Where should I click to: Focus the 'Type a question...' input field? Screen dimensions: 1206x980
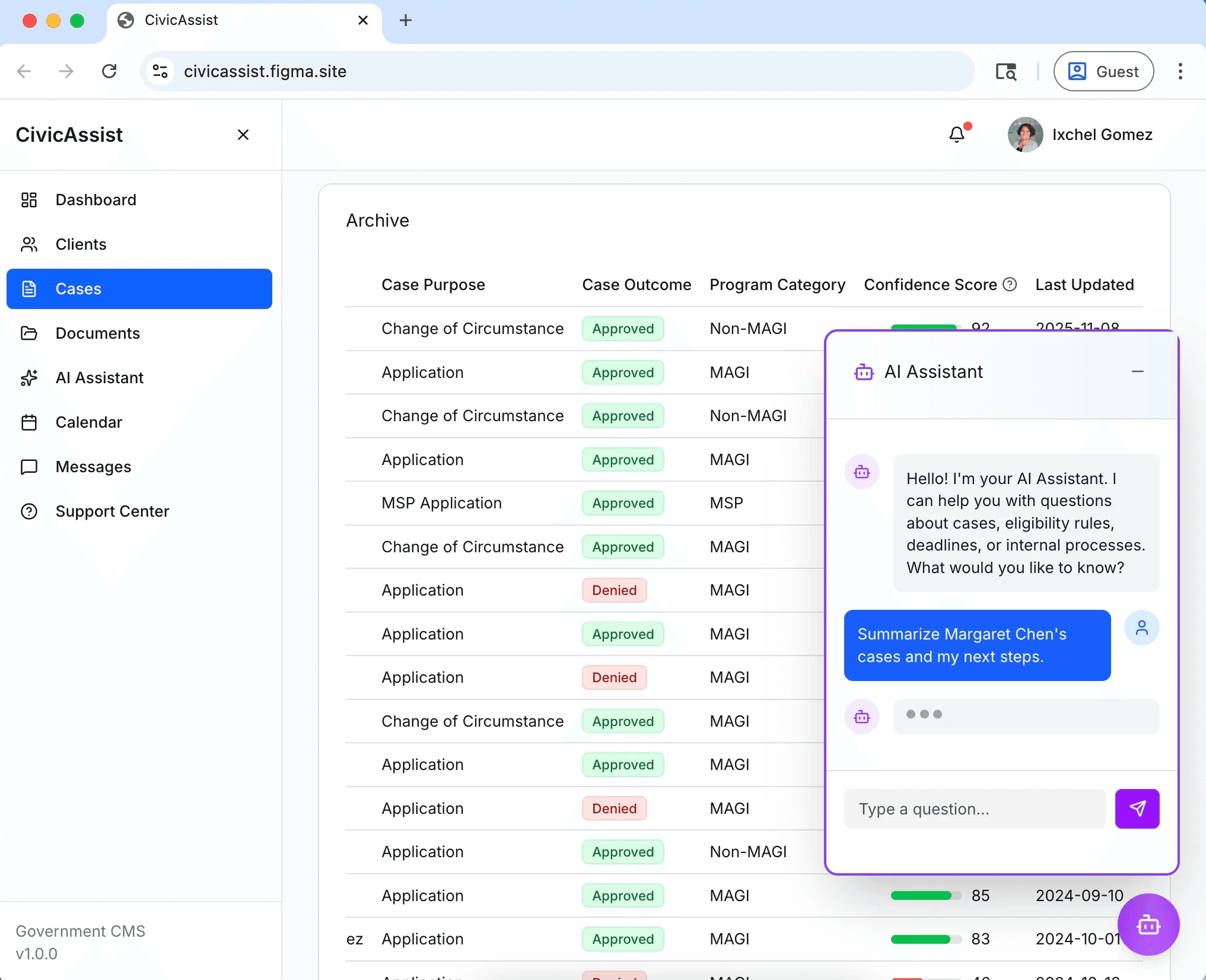point(975,809)
